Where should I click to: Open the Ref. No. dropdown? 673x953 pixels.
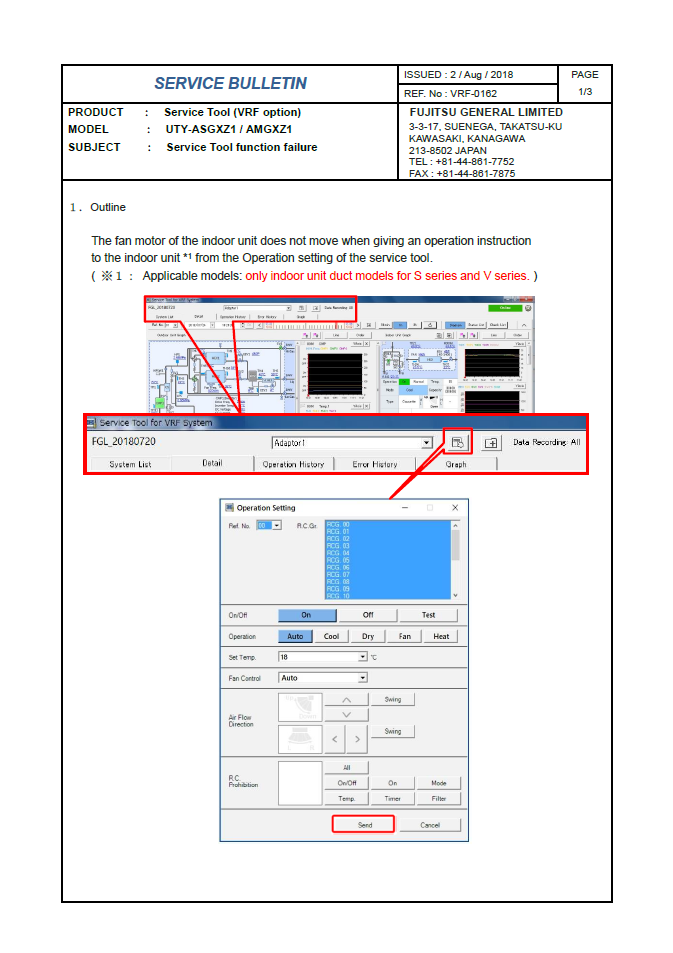pyautogui.click(x=277, y=525)
